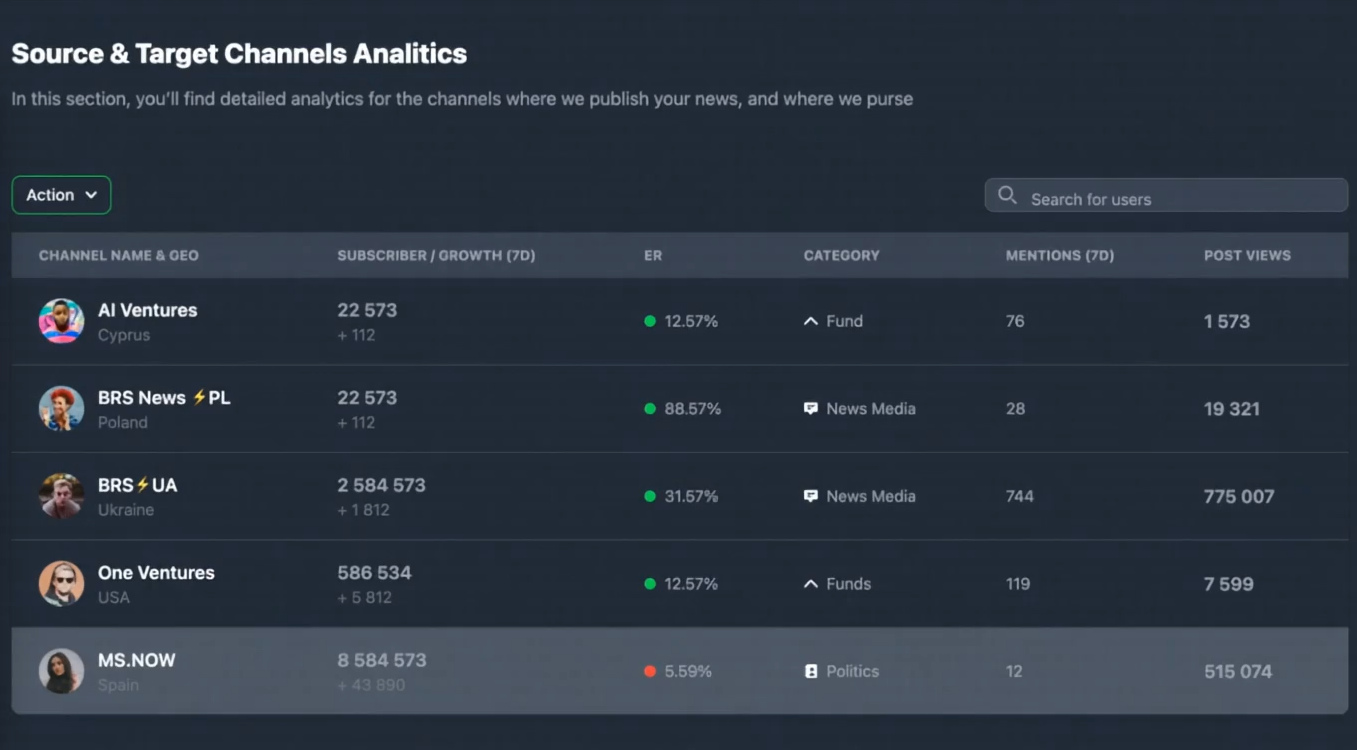Click green ER dot beside 88.57%

click(650, 409)
